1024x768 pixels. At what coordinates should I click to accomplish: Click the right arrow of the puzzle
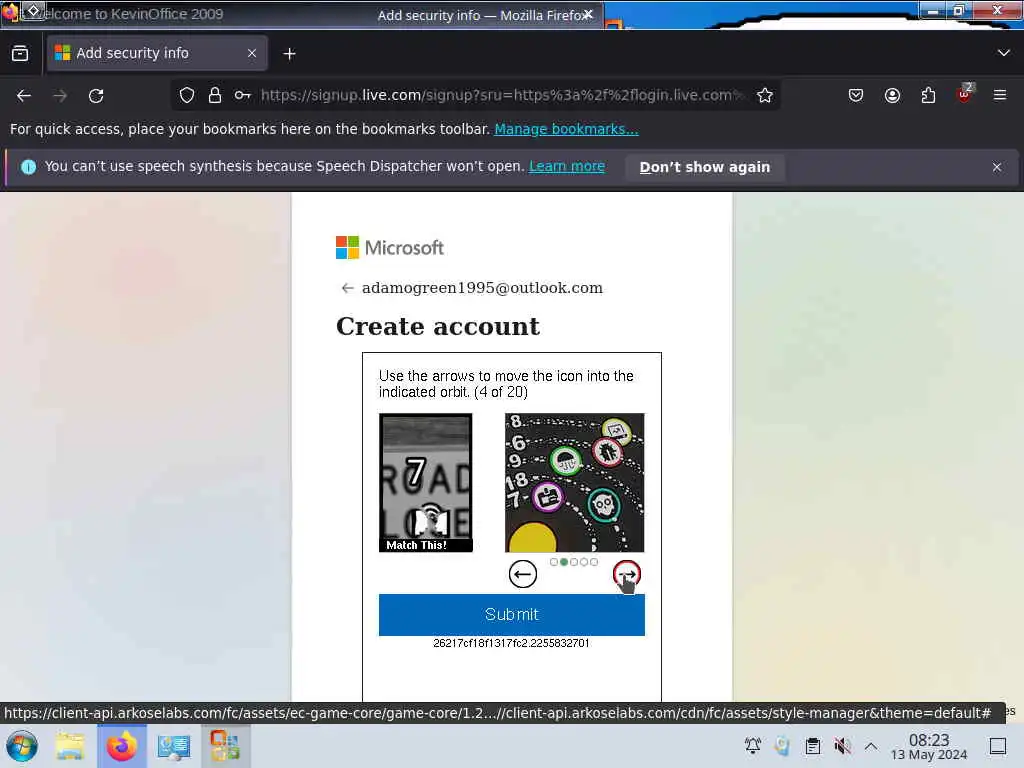(x=627, y=574)
